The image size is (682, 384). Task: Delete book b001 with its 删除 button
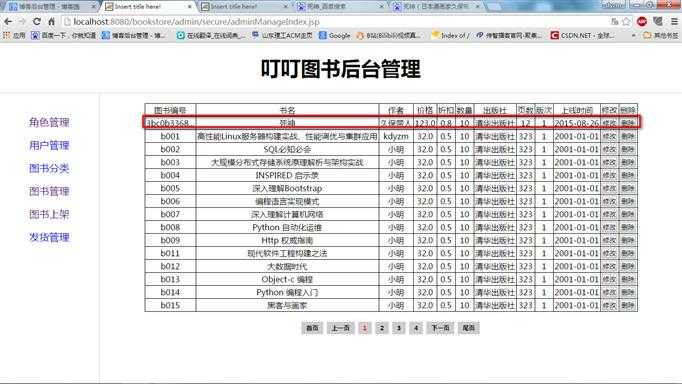(x=628, y=136)
